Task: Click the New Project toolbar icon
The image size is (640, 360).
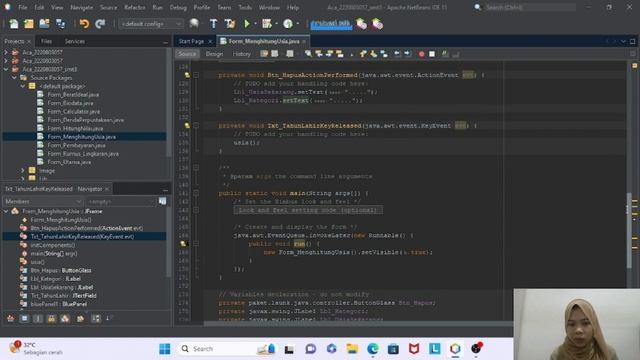Action: [29, 24]
